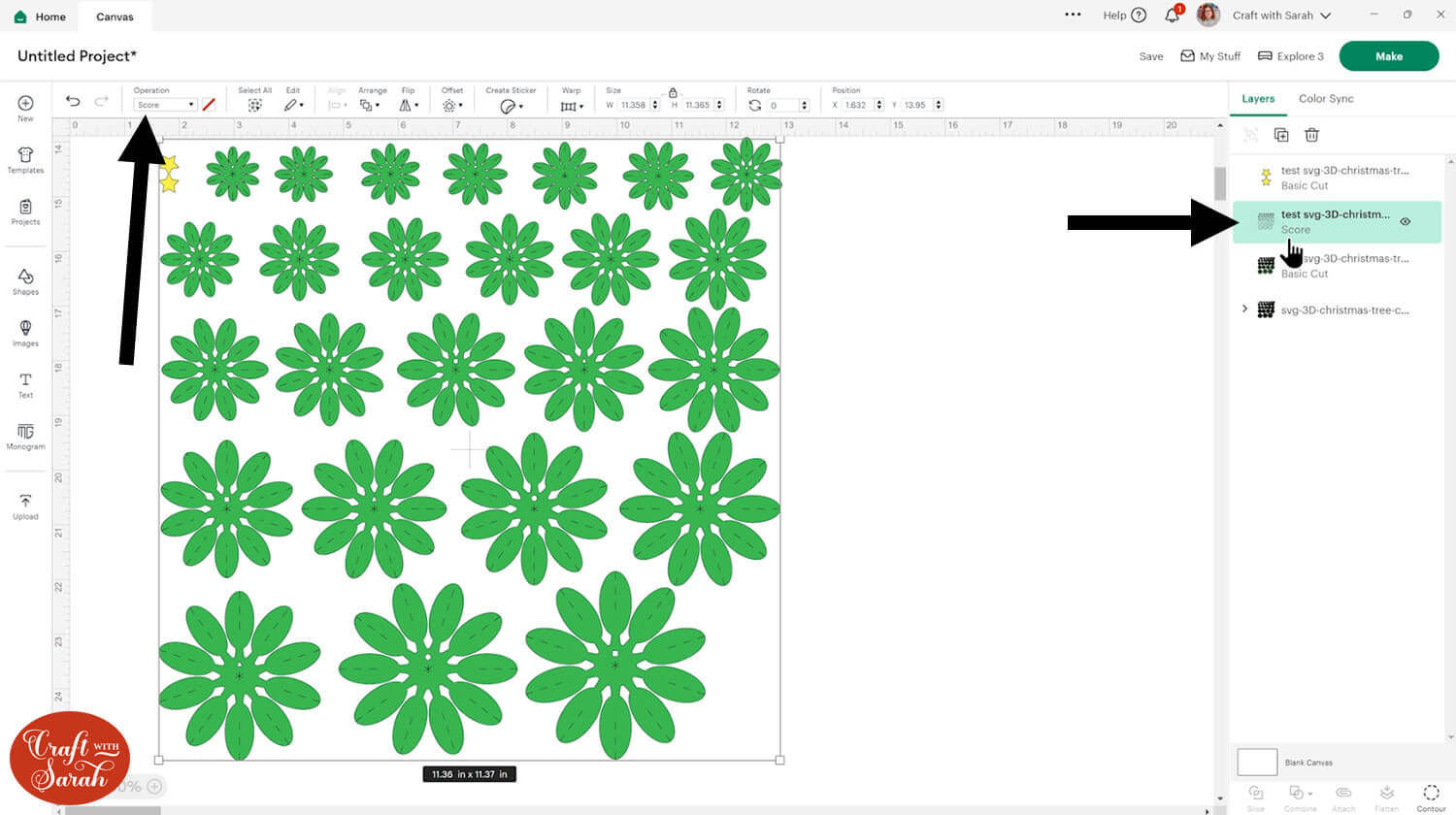Viewport: 1456px width, 815px height.
Task: Open the Edit dropdown
Action: point(293,105)
